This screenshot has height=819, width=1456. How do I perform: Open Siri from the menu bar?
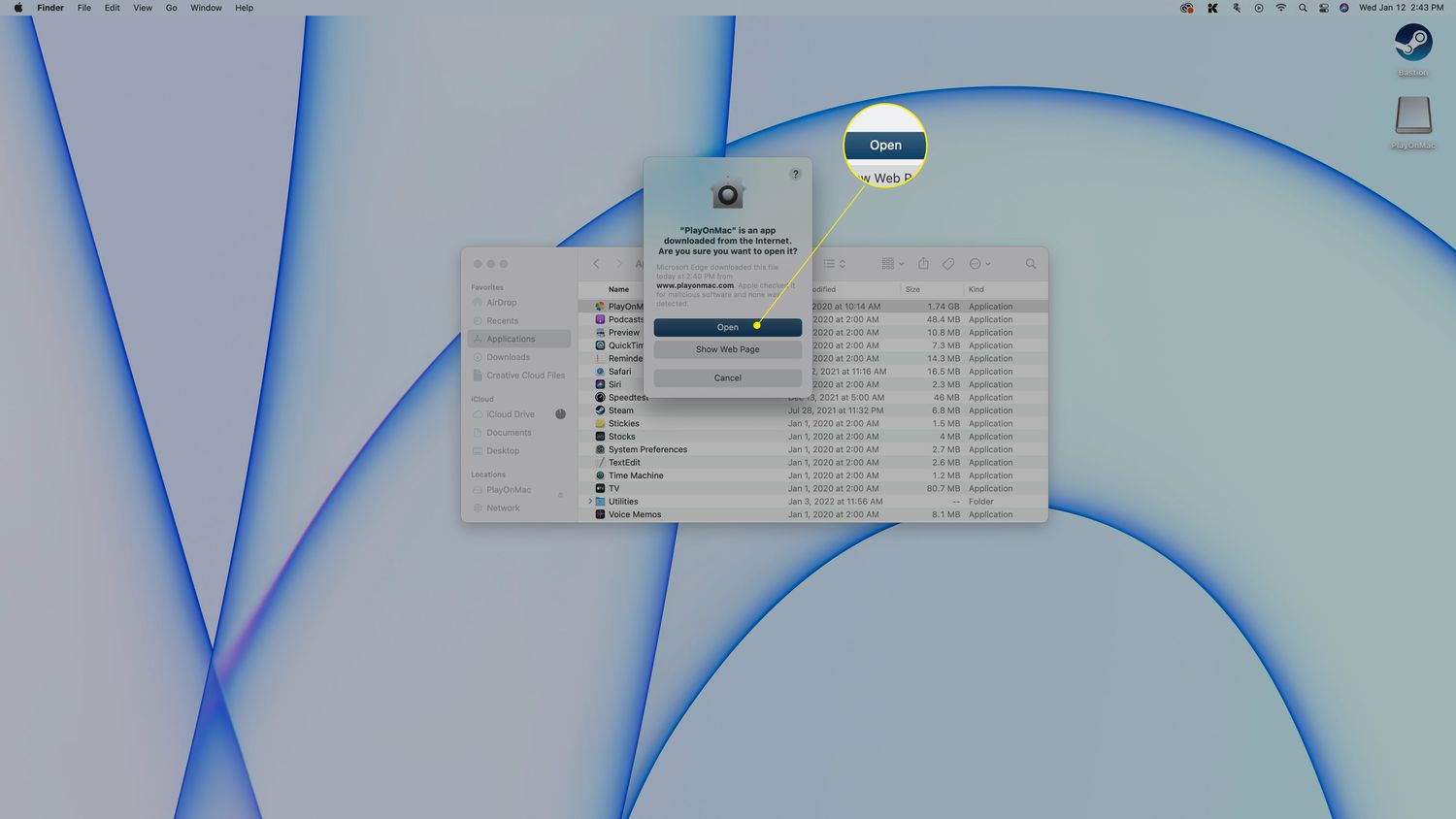tap(1343, 8)
